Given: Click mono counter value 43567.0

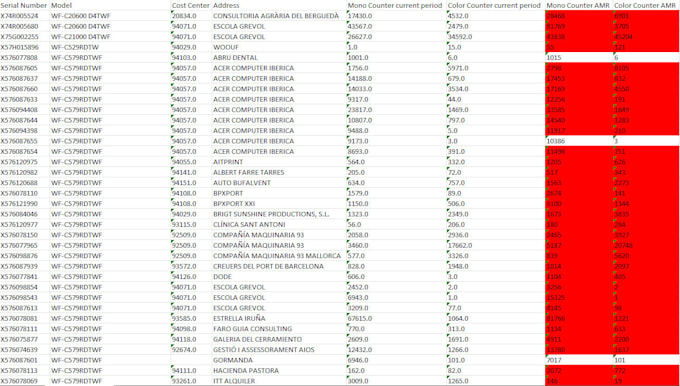Looking at the screenshot, I should pyautogui.click(x=360, y=26).
